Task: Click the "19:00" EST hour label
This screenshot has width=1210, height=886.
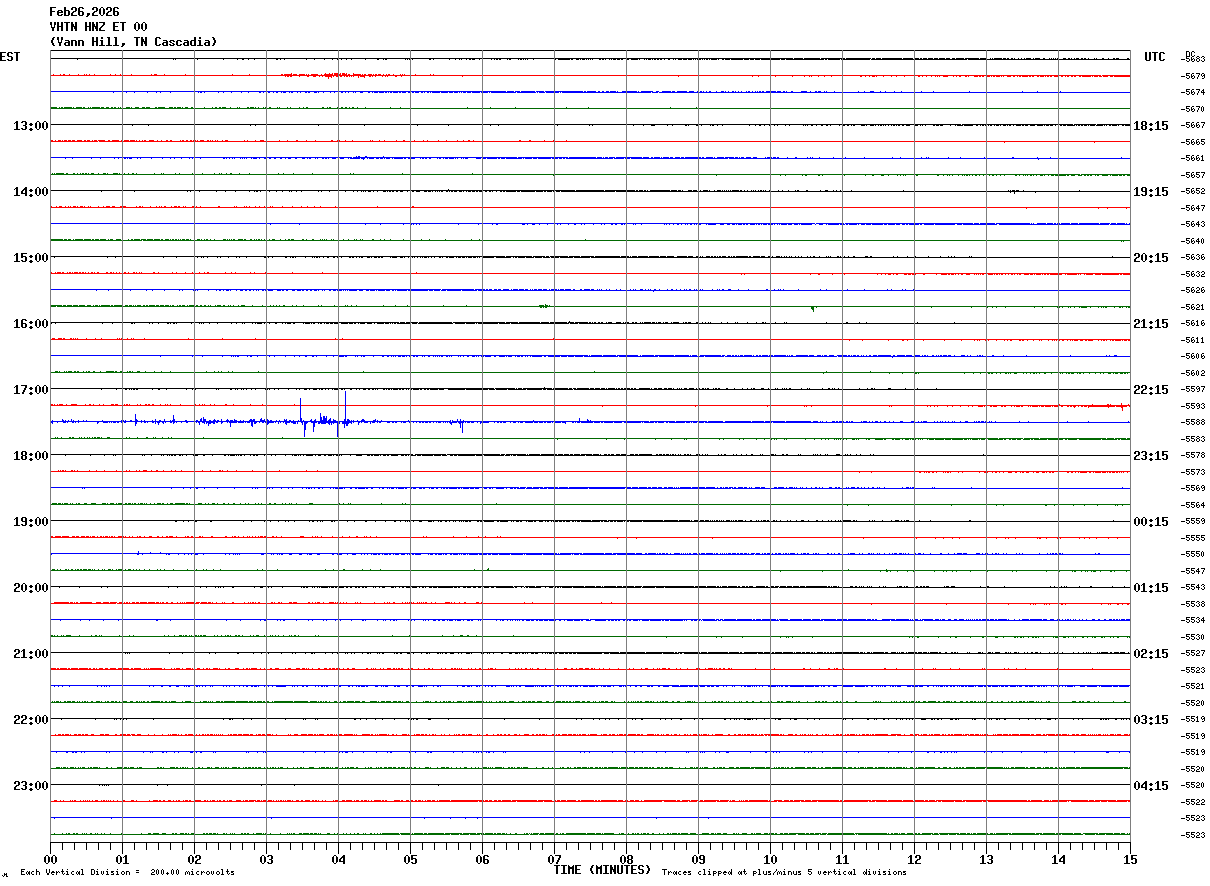Action: point(30,522)
